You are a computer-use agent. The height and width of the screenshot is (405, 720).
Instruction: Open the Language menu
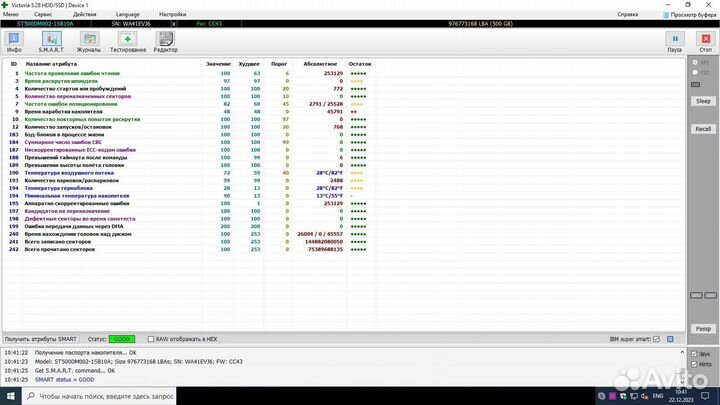127,15
